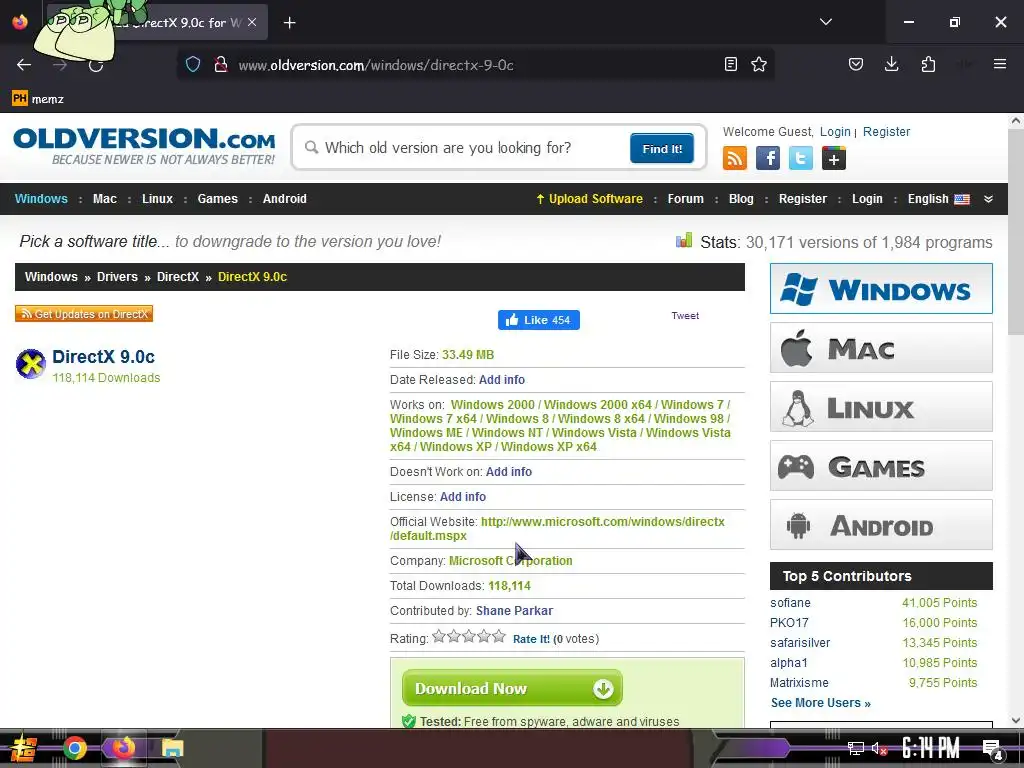Open Blog from the navigation bar
1024x768 pixels.
click(741, 199)
